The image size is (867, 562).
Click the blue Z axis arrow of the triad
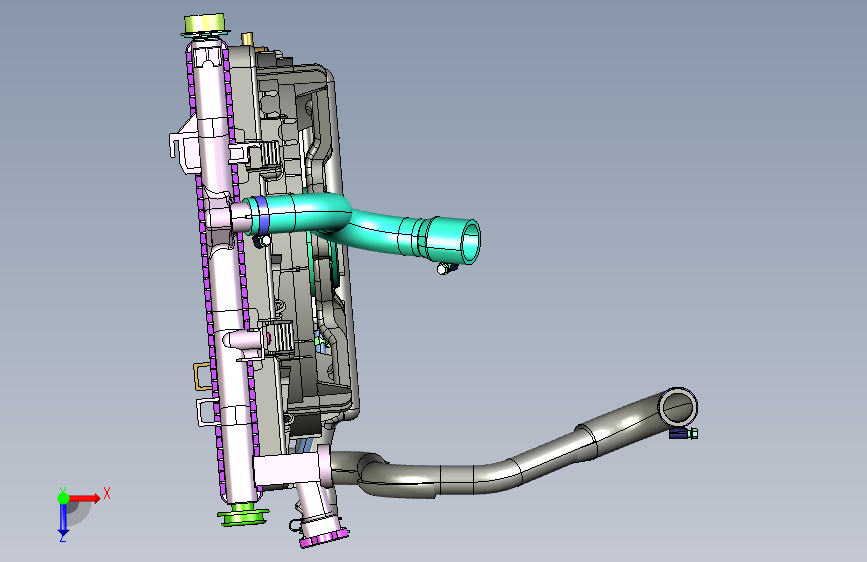pos(63,520)
